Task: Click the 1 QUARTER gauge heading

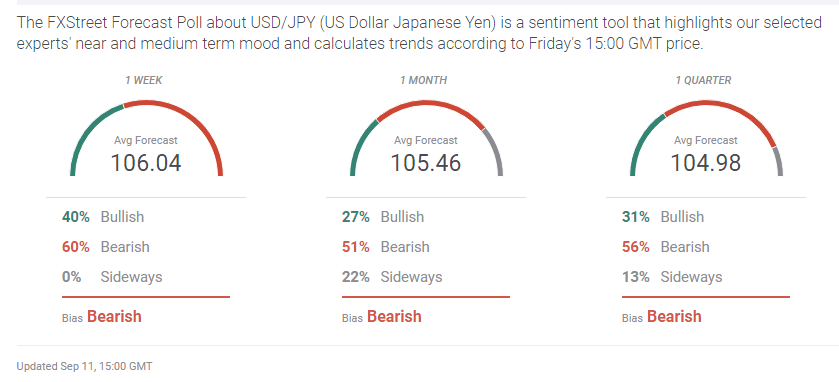Action: coord(703,80)
